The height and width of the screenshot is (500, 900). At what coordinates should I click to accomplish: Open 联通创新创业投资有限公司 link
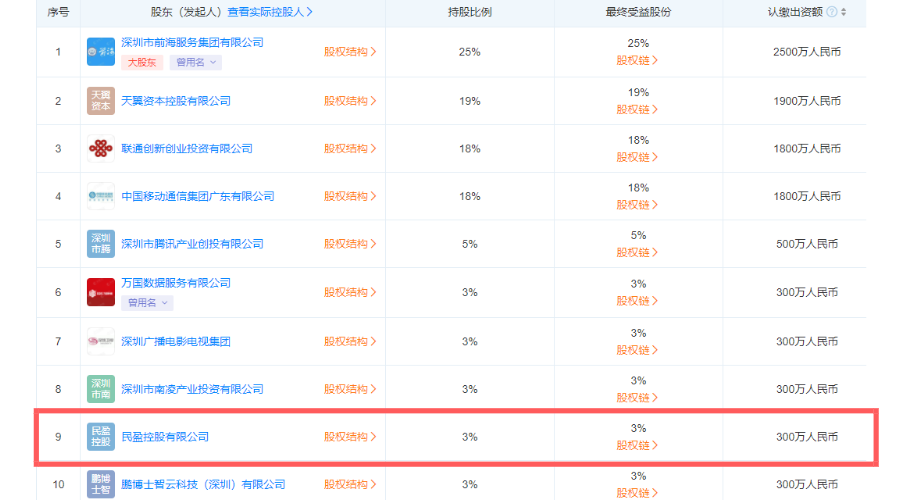pyautogui.click(x=187, y=149)
